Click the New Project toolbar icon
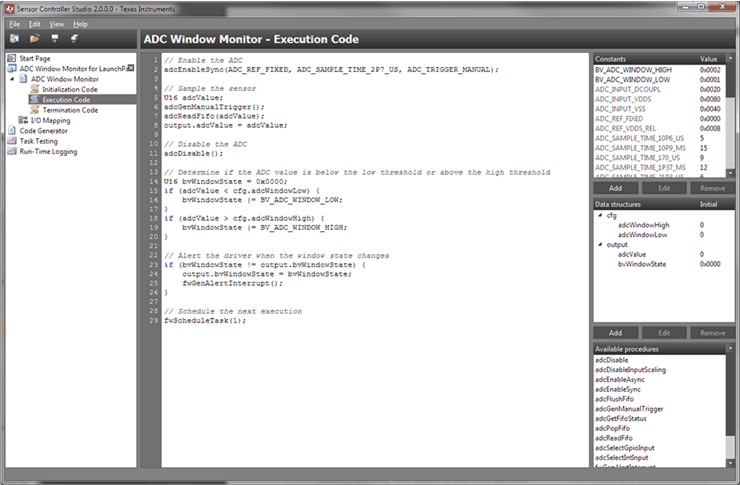The image size is (740, 485). point(15,39)
